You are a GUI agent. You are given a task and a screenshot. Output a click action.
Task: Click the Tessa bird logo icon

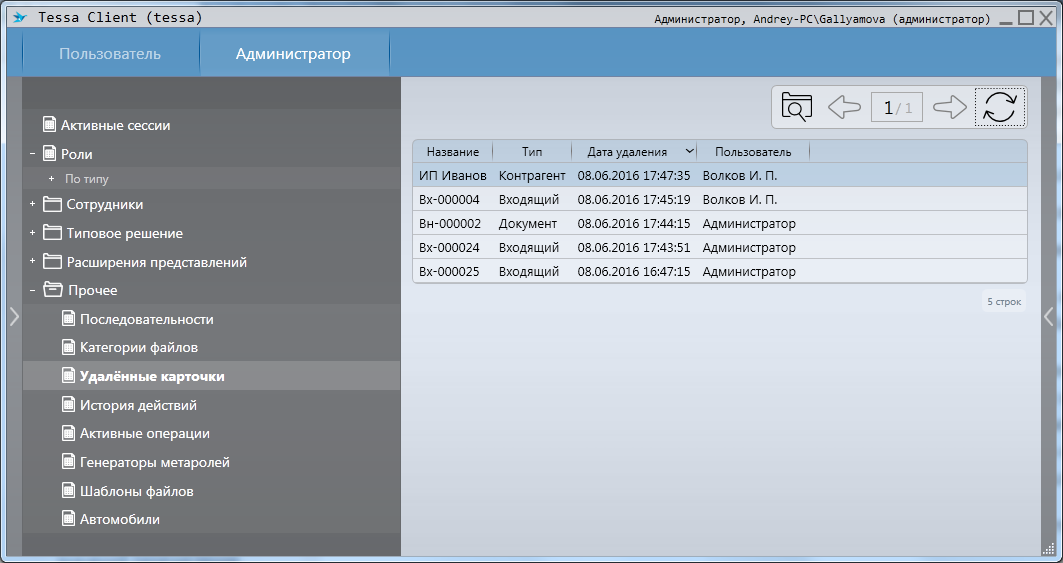[19, 18]
